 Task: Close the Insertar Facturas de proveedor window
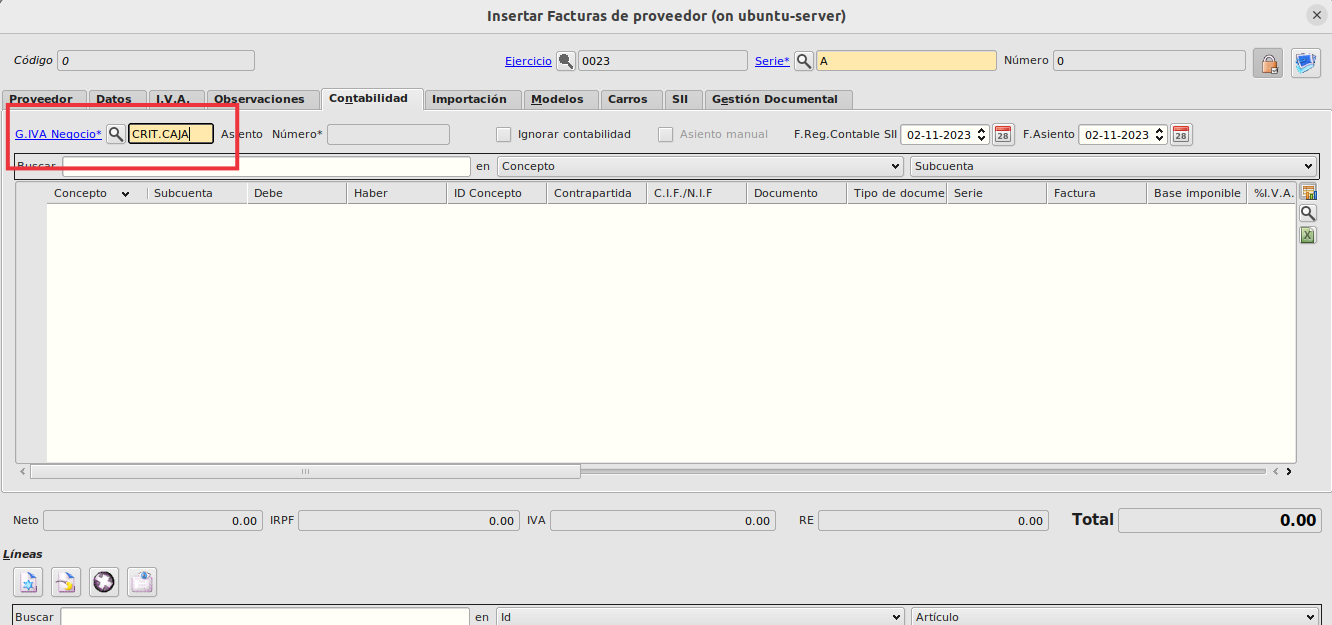(x=1316, y=15)
